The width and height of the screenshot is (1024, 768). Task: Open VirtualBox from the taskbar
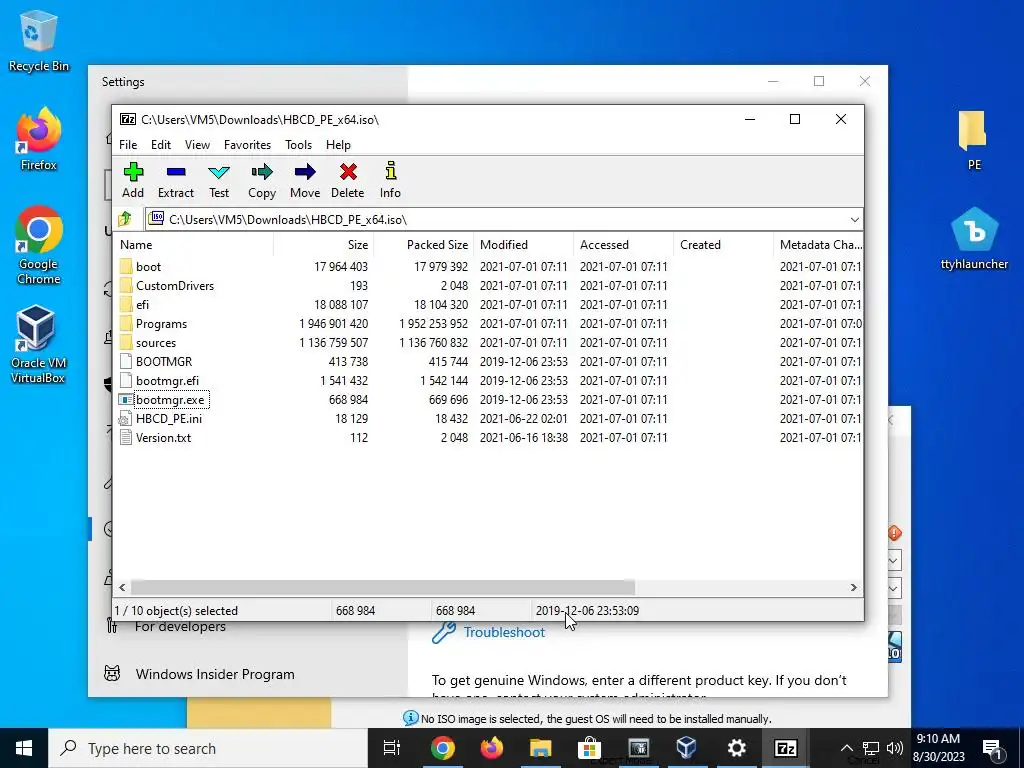click(x=686, y=748)
